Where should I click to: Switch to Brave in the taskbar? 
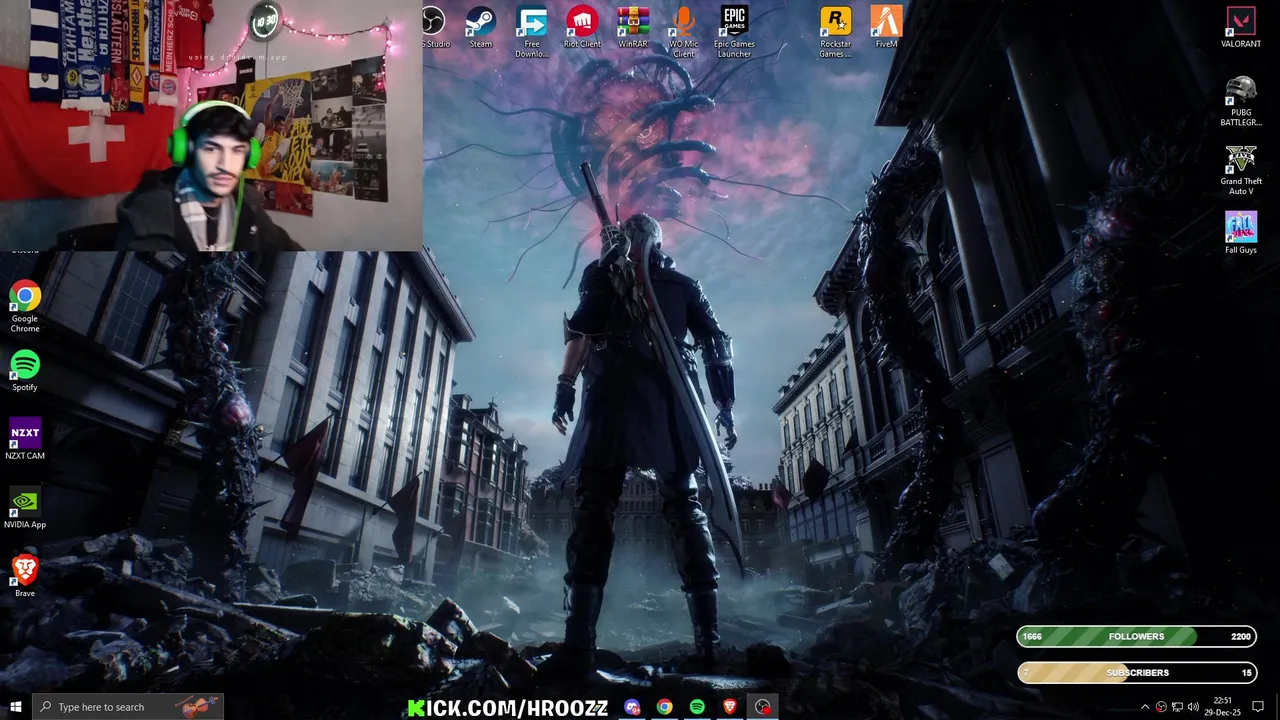click(x=730, y=707)
